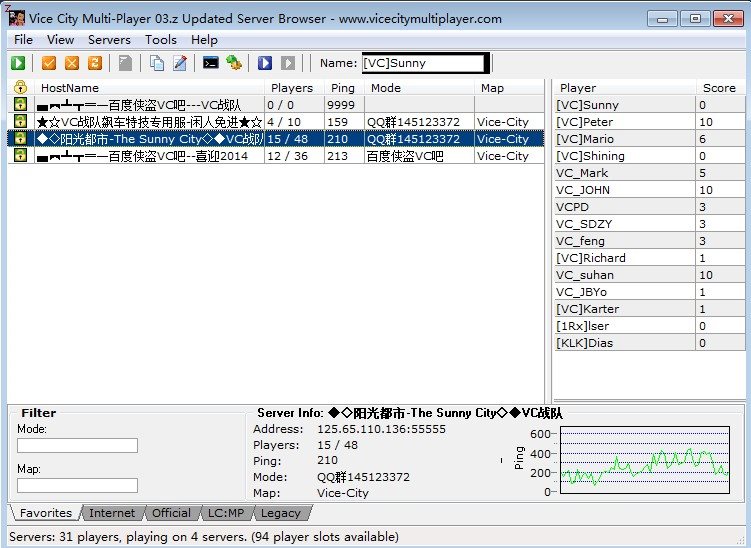
Task: Click the ping history graph
Action: (x=645, y=460)
